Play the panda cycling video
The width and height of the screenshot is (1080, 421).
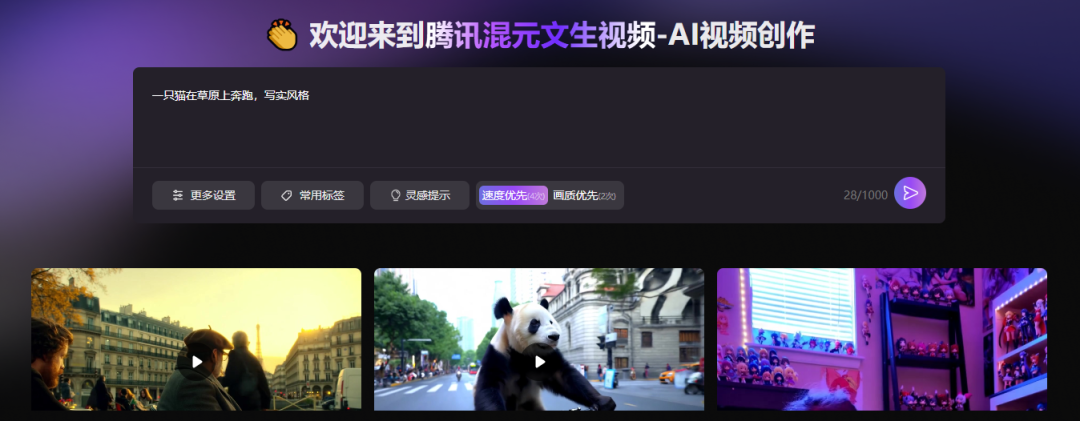pos(539,362)
